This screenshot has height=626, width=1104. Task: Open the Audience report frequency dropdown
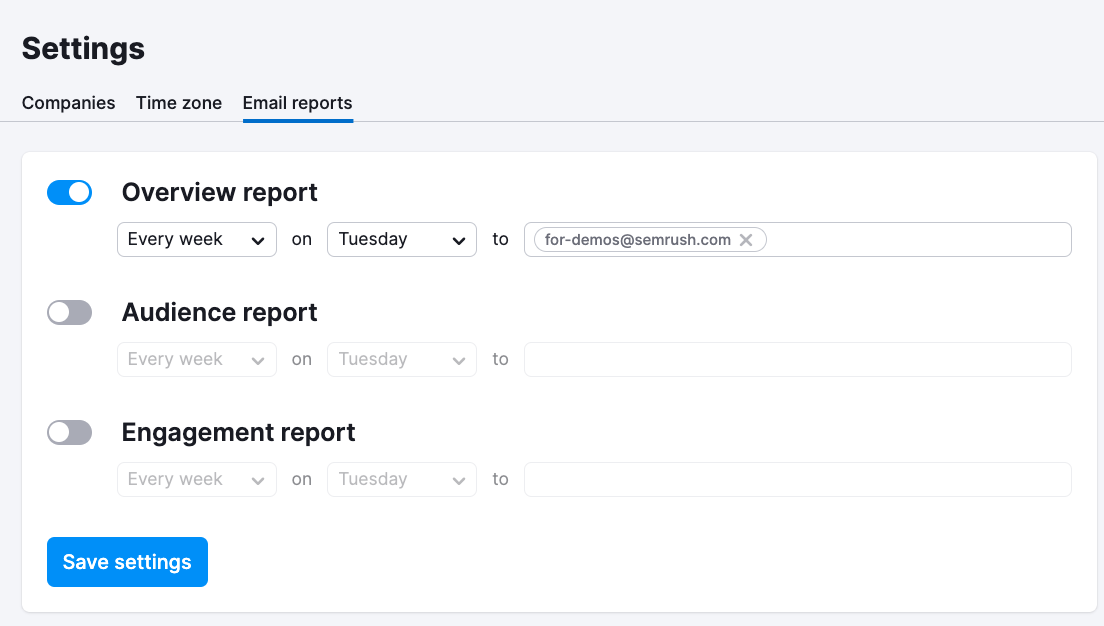tap(197, 360)
